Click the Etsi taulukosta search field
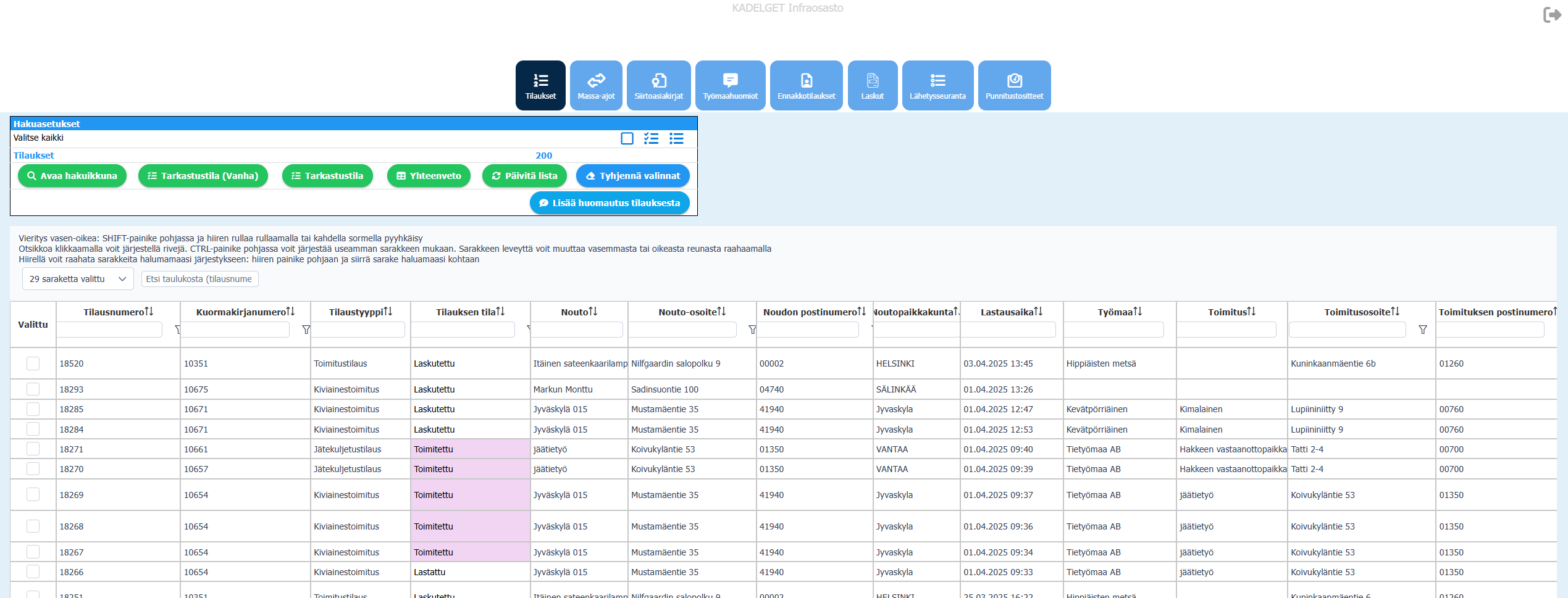Viewport: 1568px width, 598px height. (199, 279)
